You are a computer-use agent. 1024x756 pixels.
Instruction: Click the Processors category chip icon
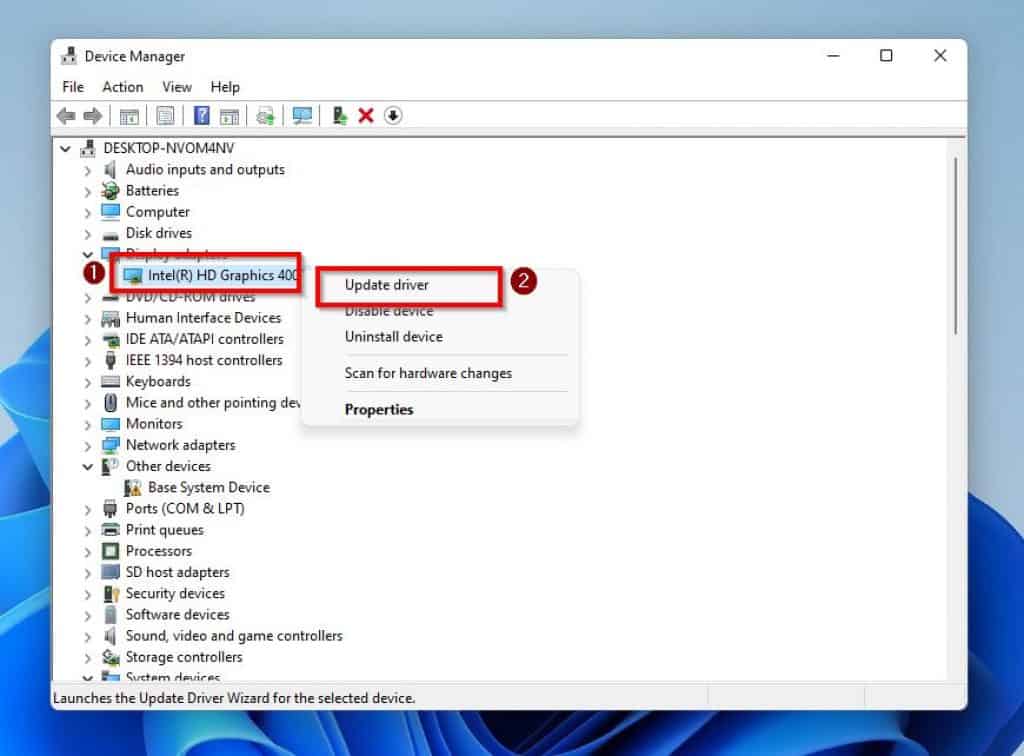[110, 551]
